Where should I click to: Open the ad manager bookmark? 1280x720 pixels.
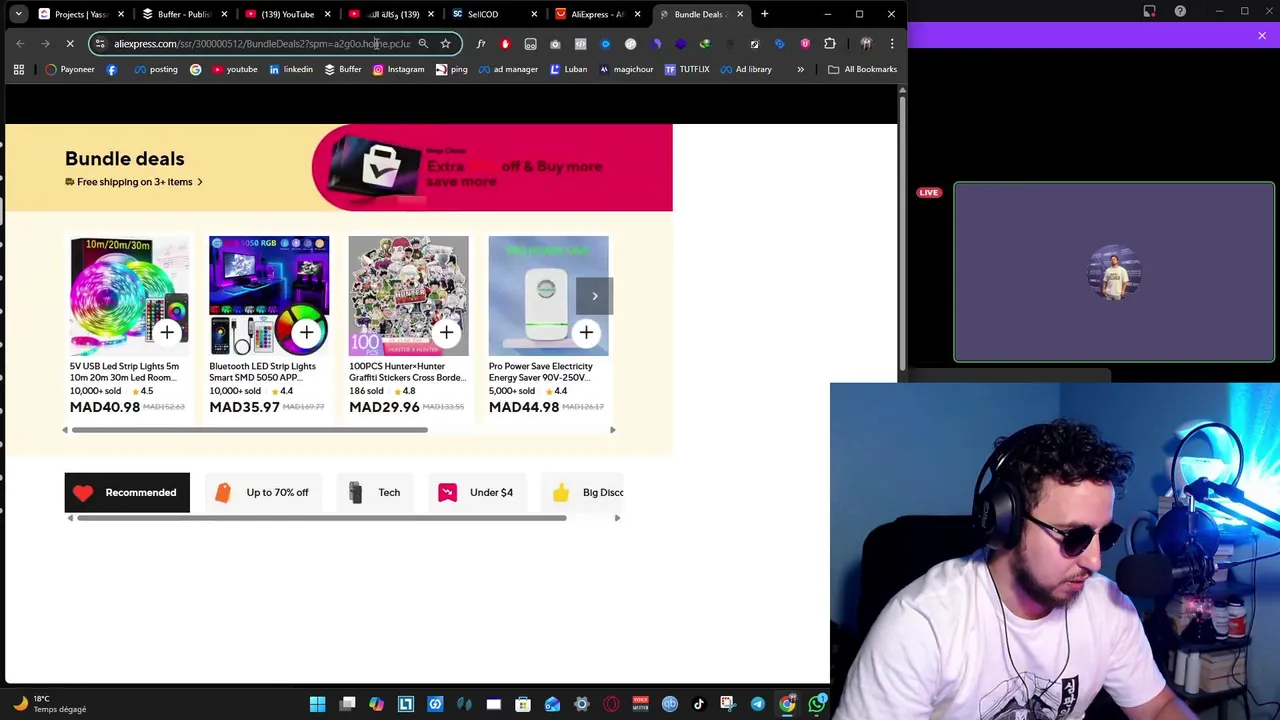point(508,69)
